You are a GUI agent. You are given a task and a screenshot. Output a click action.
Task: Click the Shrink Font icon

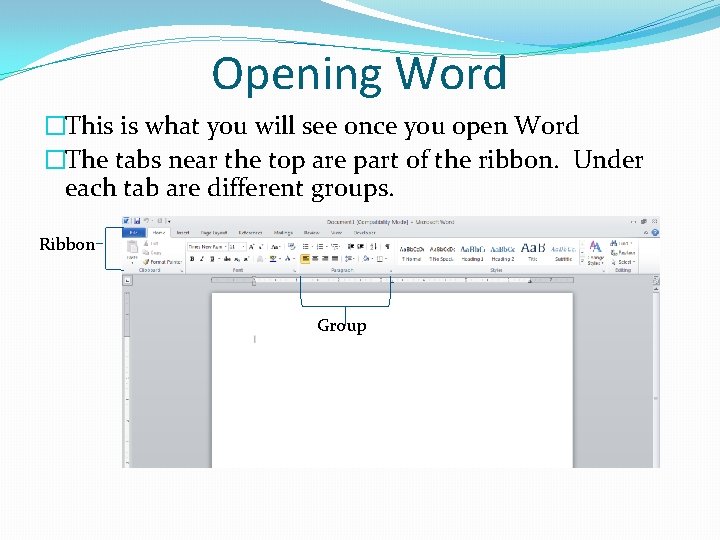pyautogui.click(x=261, y=247)
